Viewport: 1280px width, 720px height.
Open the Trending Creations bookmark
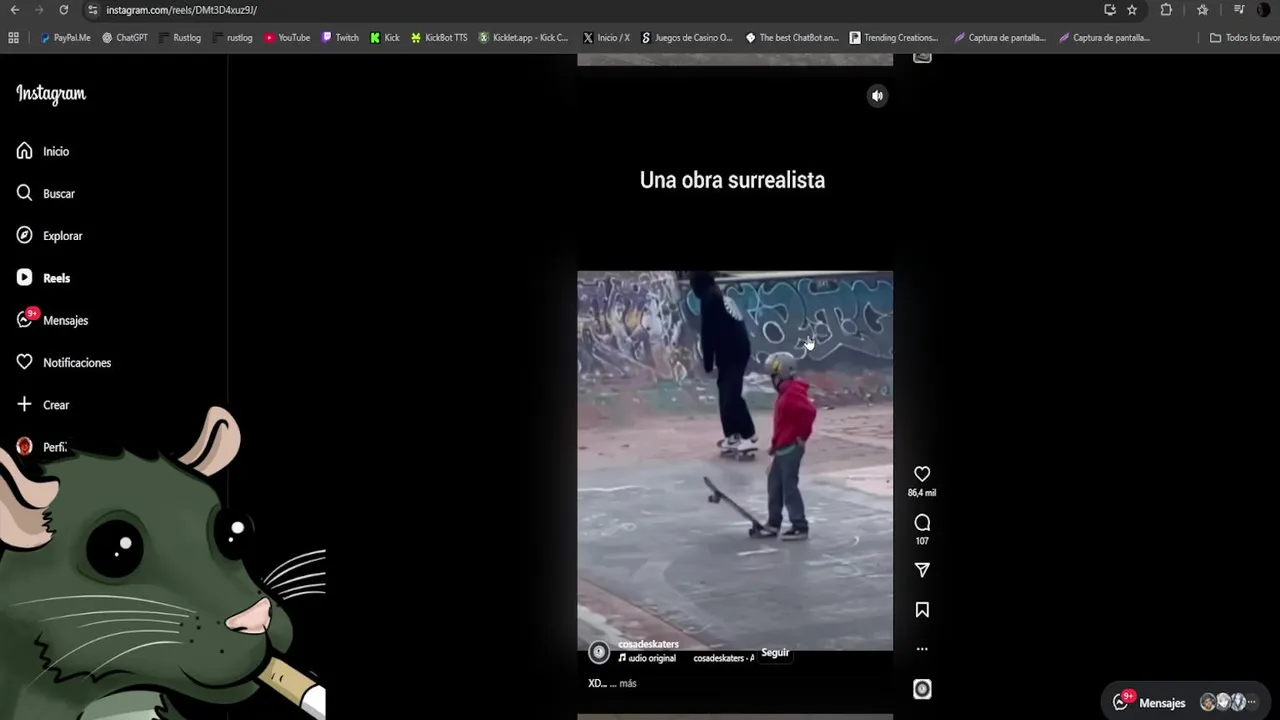(x=894, y=38)
